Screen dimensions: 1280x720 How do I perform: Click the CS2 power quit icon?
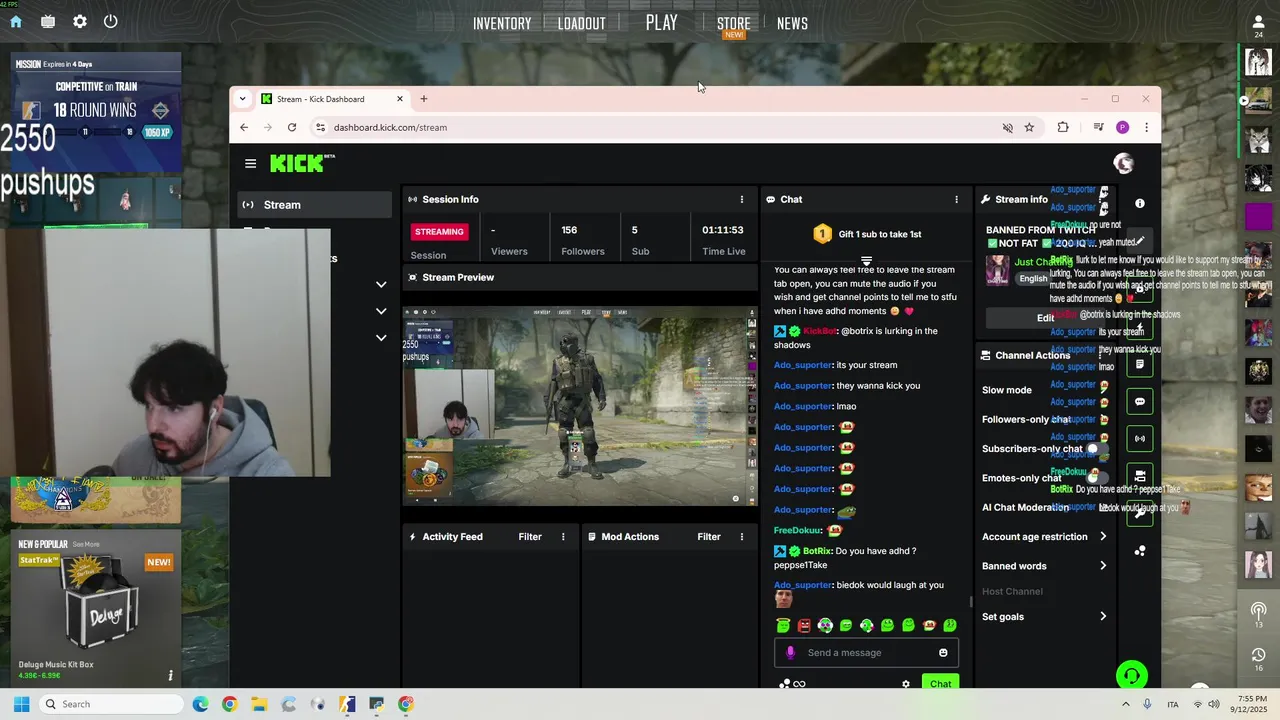(x=111, y=21)
